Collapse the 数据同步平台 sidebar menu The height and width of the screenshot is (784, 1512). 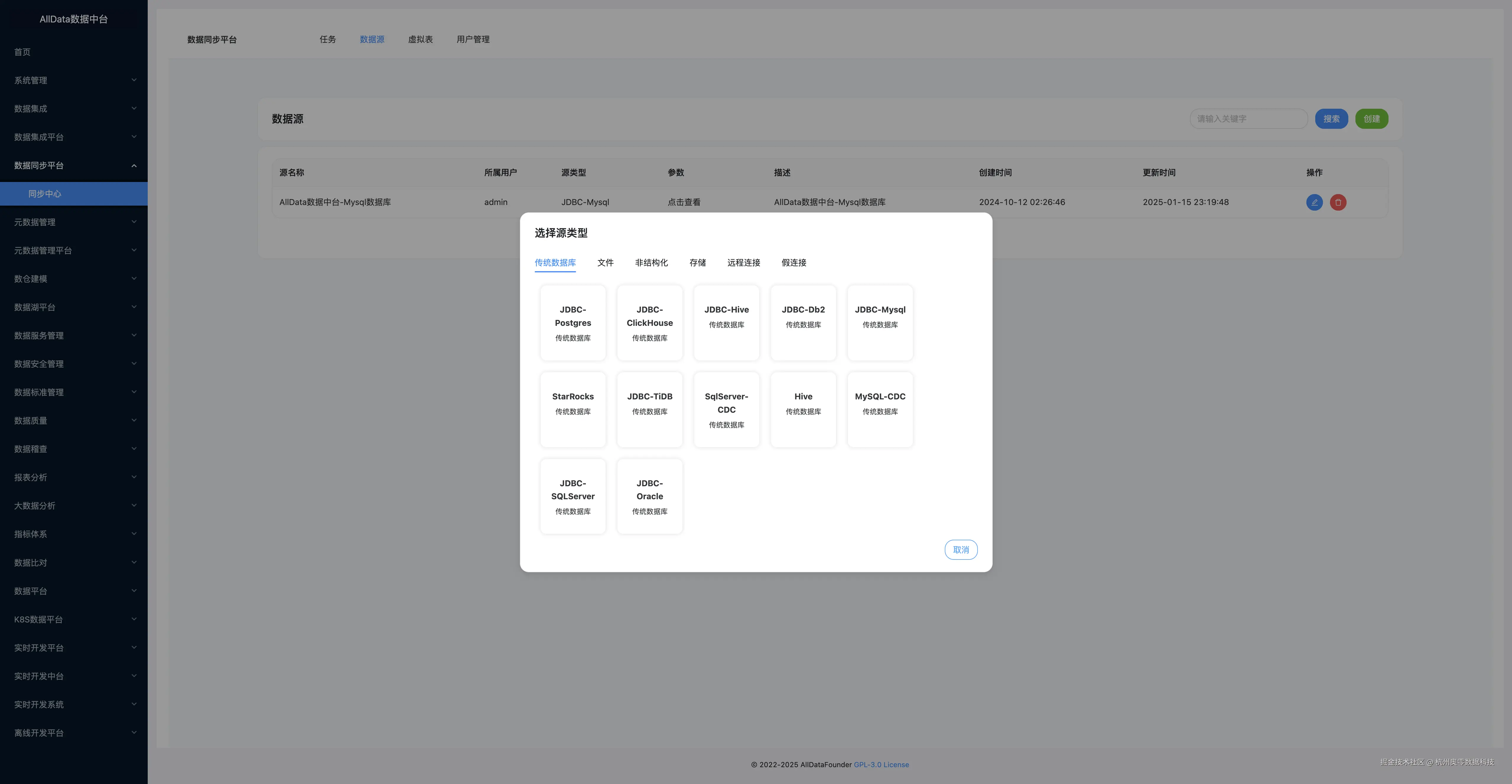[x=74, y=165]
